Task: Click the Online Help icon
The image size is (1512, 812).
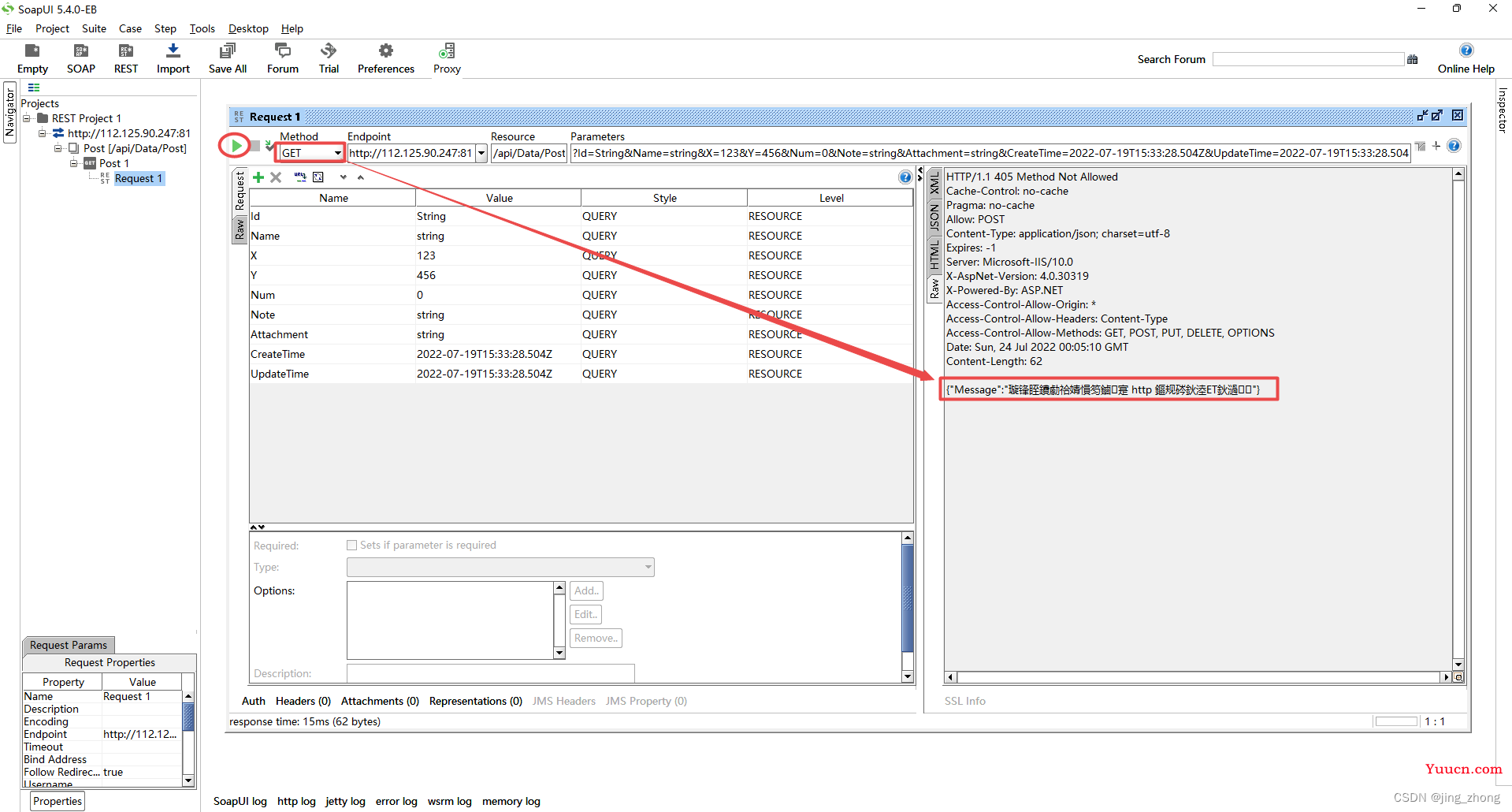Action: (x=1466, y=50)
